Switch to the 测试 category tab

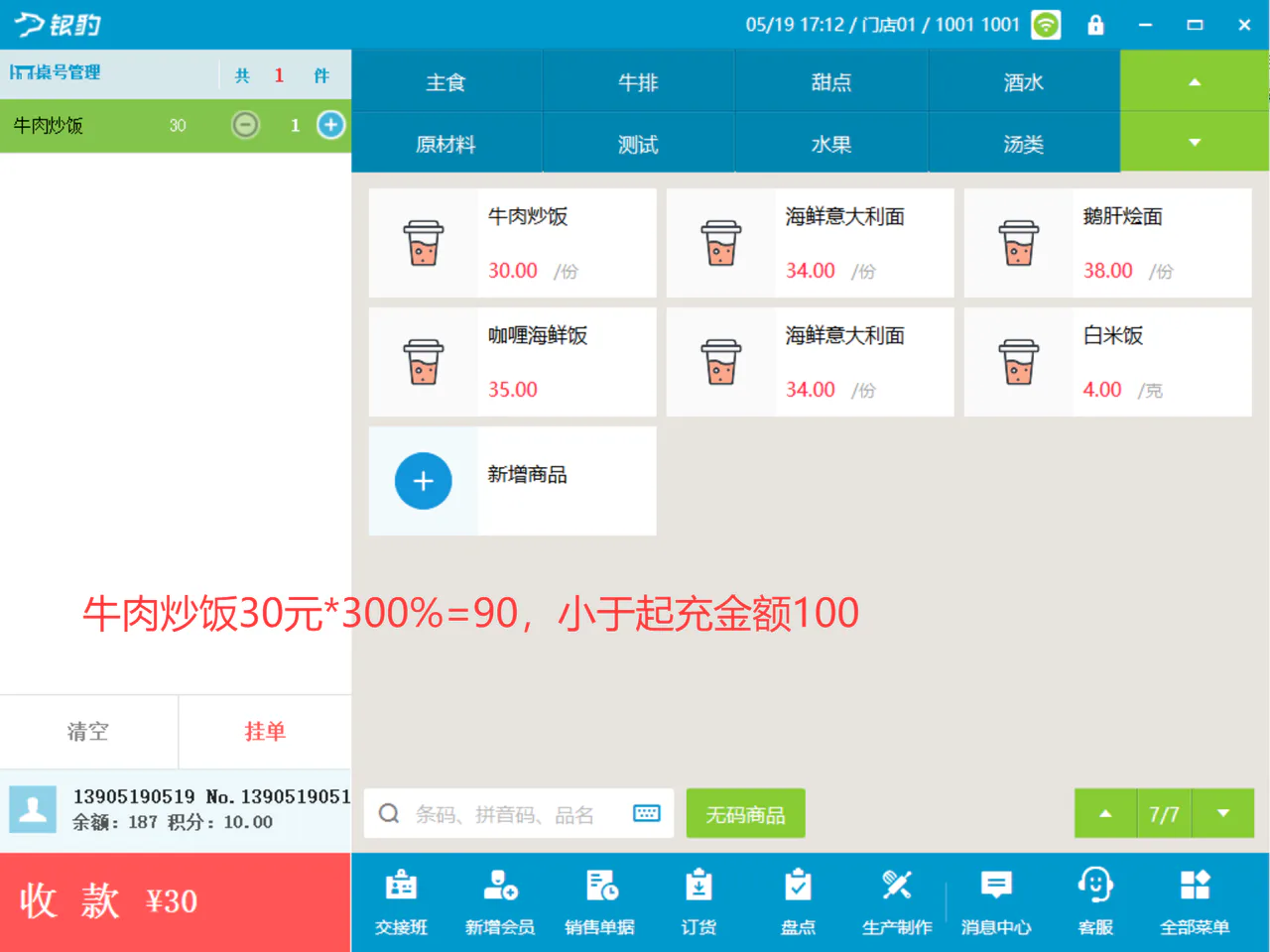[x=638, y=144]
